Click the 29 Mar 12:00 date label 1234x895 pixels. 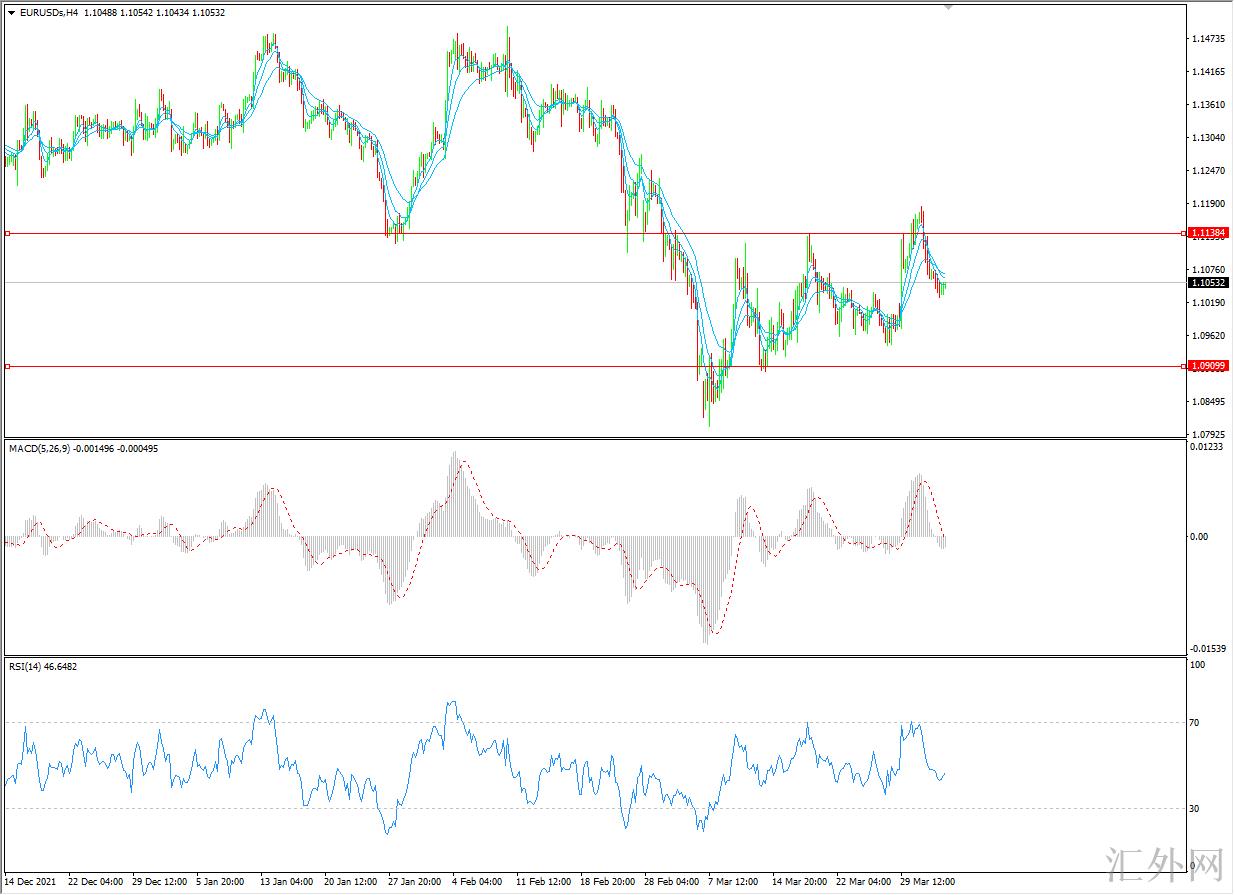pyautogui.click(x=928, y=882)
